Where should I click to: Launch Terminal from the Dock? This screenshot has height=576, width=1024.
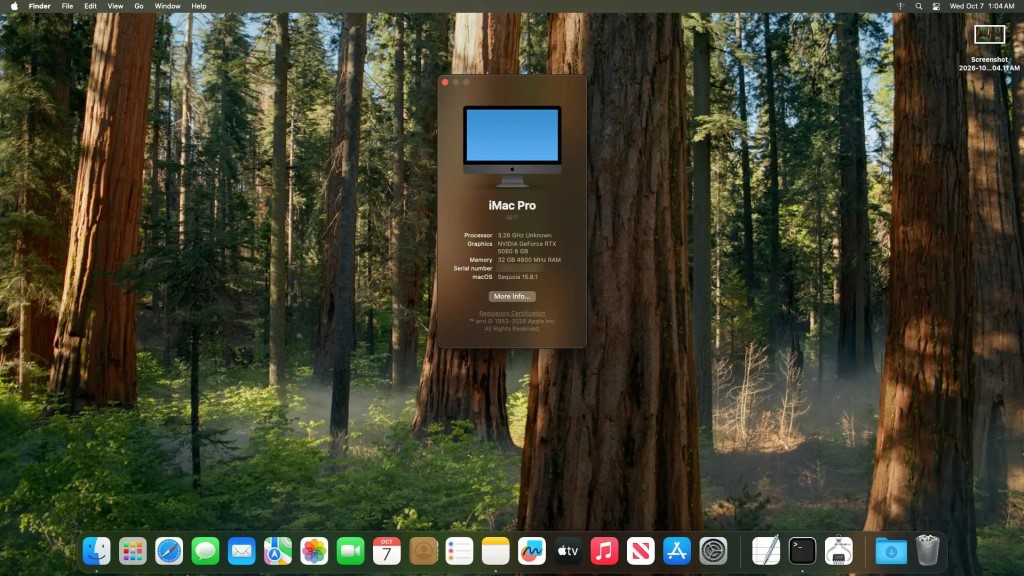click(802, 551)
